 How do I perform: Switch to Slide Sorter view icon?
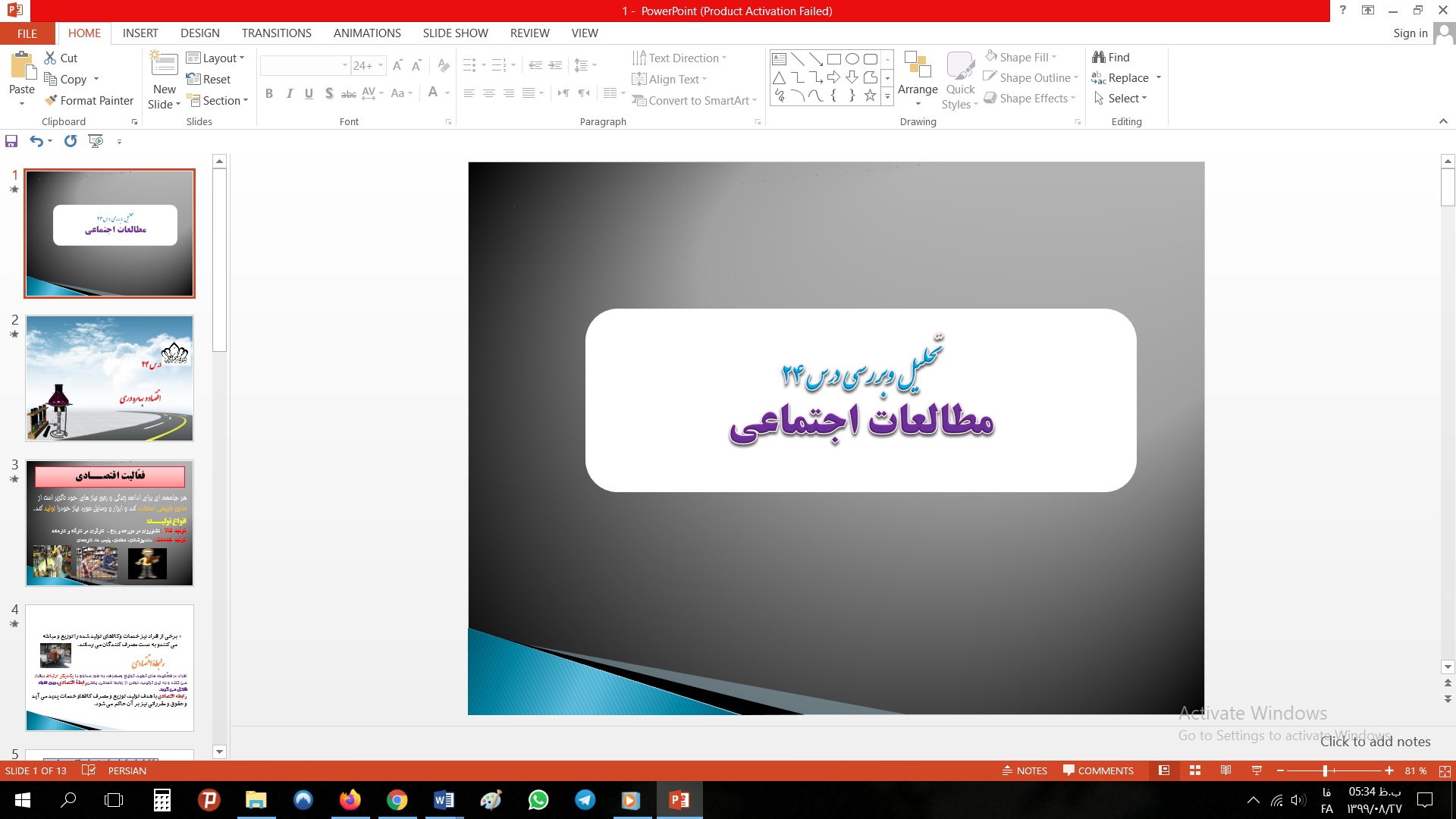(x=1195, y=770)
